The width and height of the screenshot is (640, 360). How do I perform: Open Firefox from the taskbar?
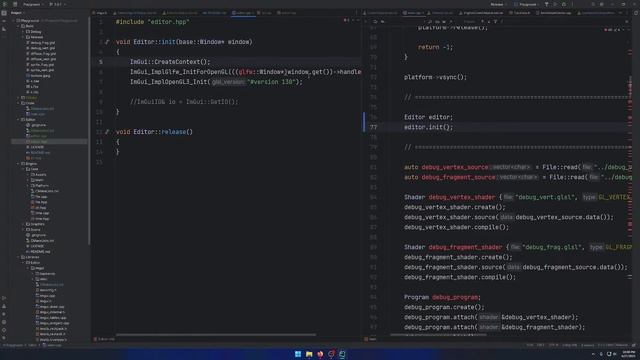pyautogui.click(x=320, y=354)
